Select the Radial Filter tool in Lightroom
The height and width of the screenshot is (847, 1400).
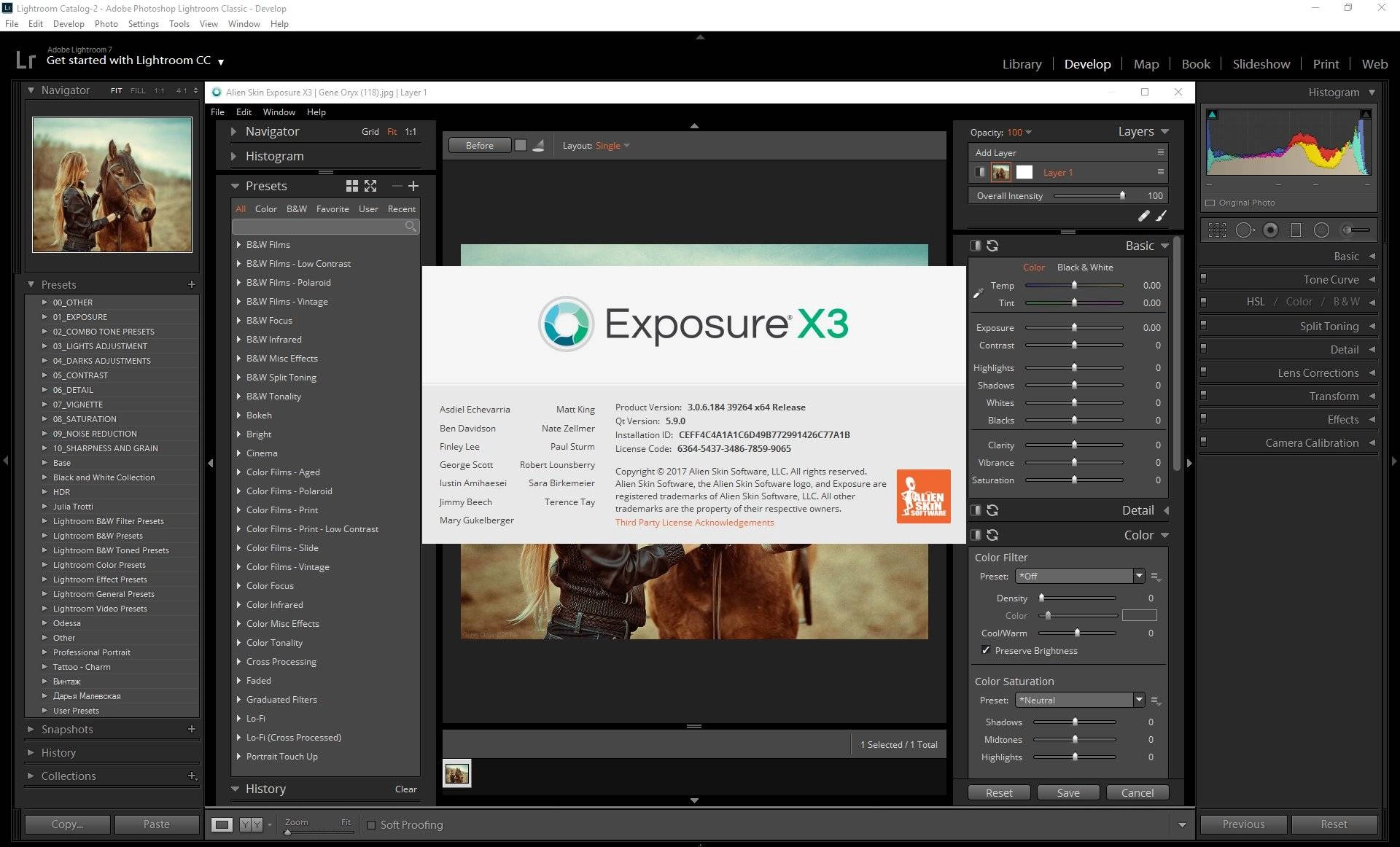[1321, 230]
